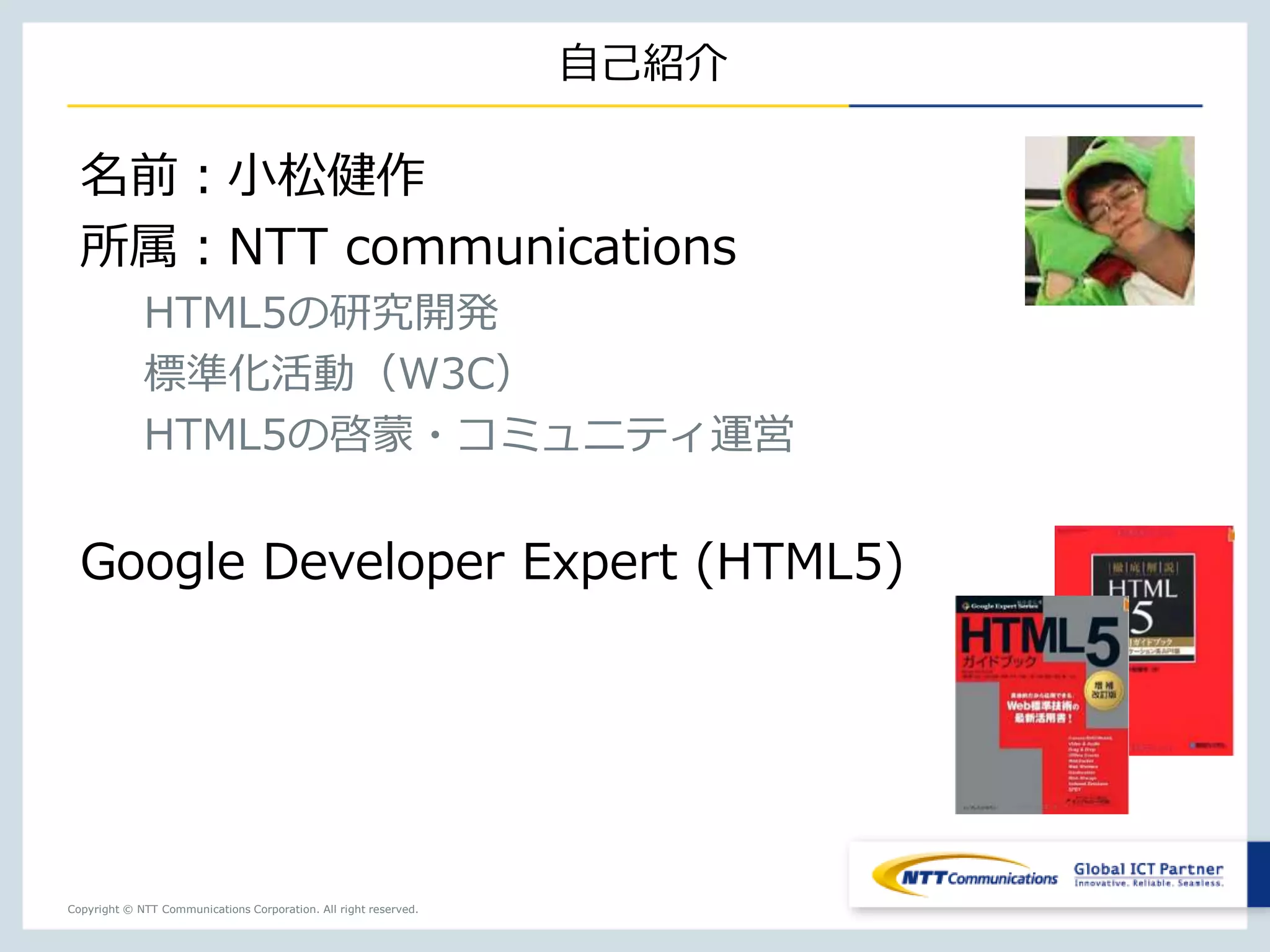Viewport: 1270px width, 952px height.
Task: Click the profile photo with green frog hood
Action: pyautogui.click(x=1109, y=221)
